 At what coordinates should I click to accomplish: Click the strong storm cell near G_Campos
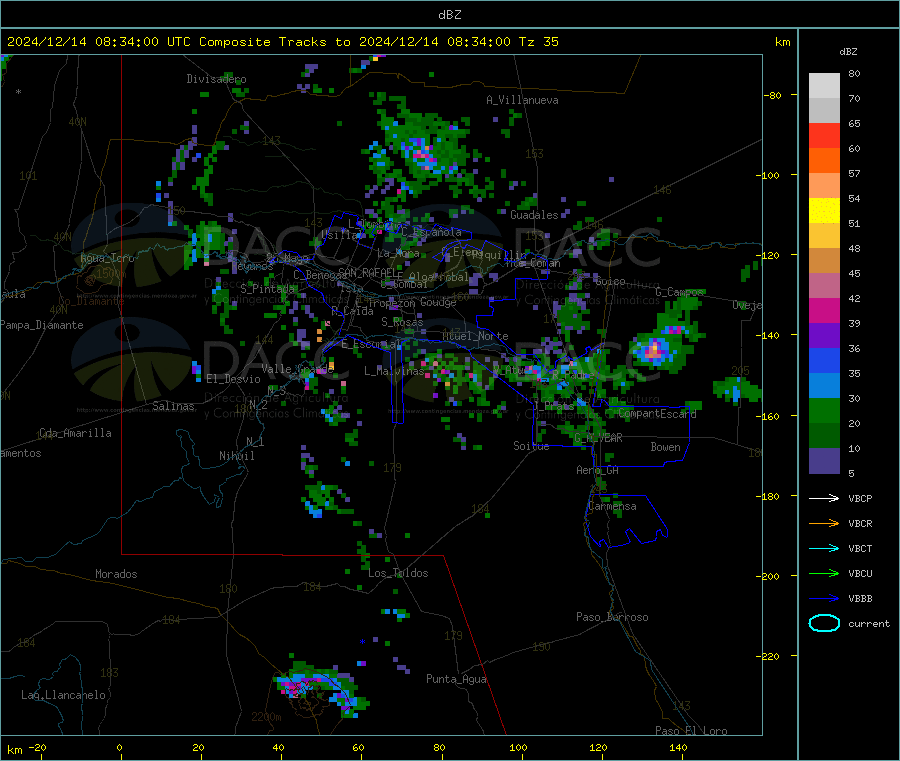coord(655,350)
